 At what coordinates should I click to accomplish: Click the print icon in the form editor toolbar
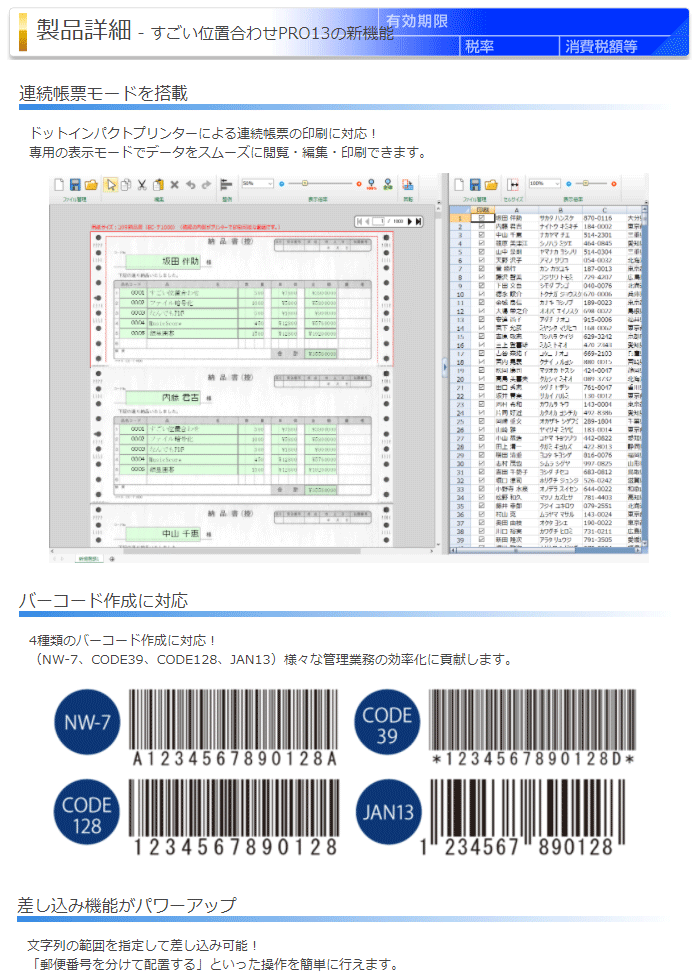coord(408,184)
